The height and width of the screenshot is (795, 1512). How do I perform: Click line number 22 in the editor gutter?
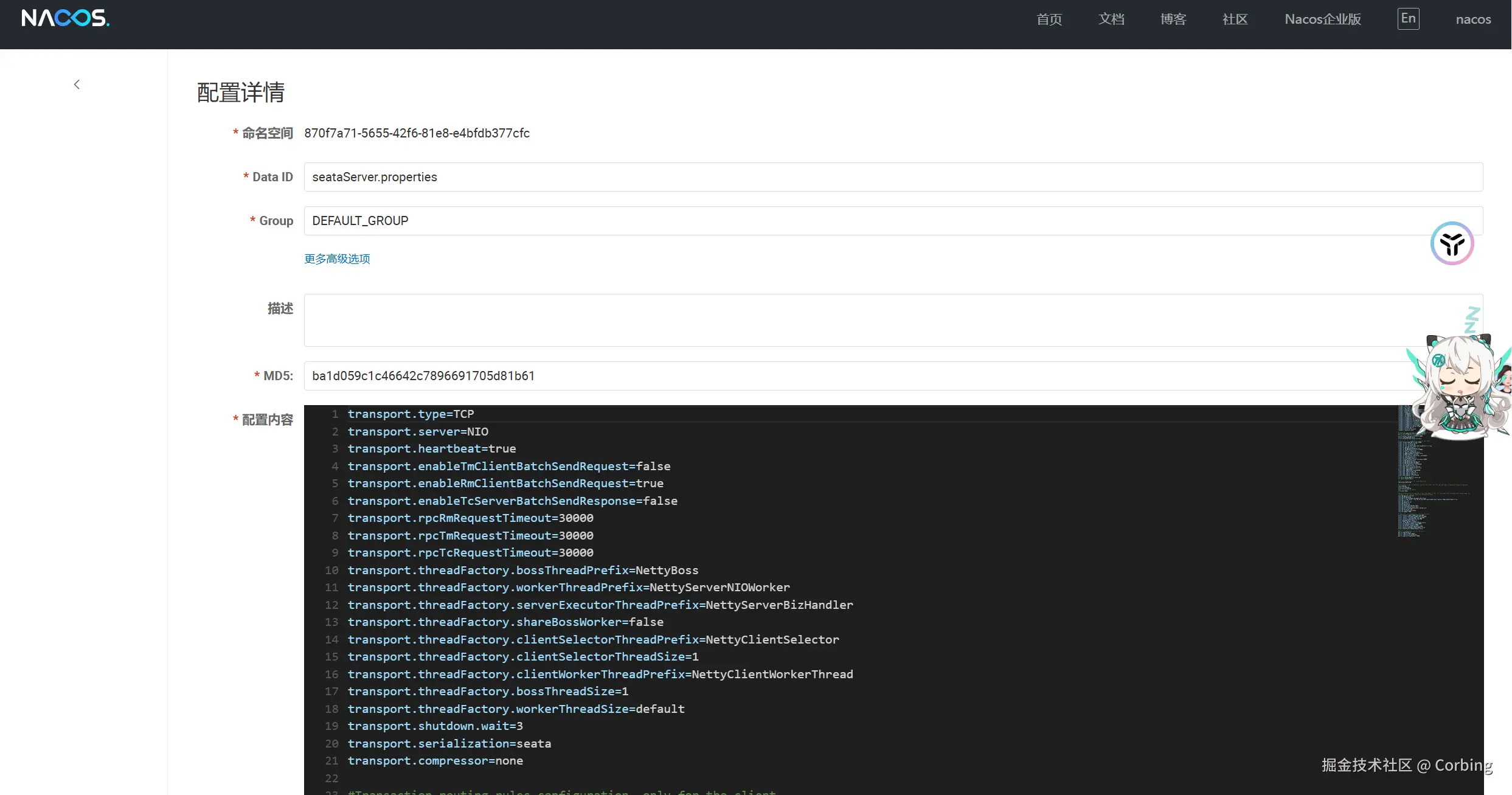(x=331, y=779)
